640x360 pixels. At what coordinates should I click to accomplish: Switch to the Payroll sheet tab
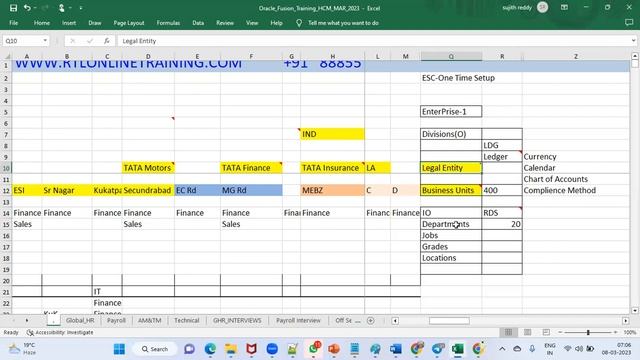[x=116, y=320]
